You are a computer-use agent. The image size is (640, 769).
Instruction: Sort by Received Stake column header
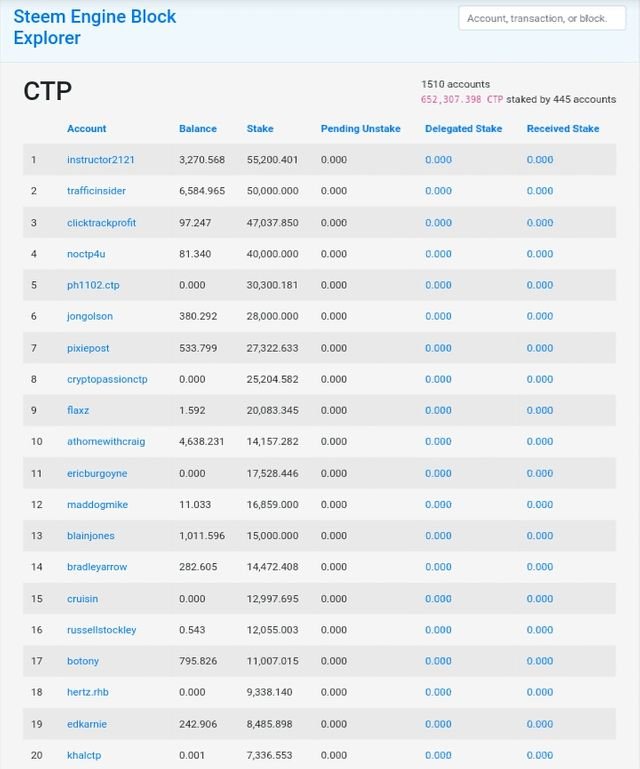pos(563,129)
